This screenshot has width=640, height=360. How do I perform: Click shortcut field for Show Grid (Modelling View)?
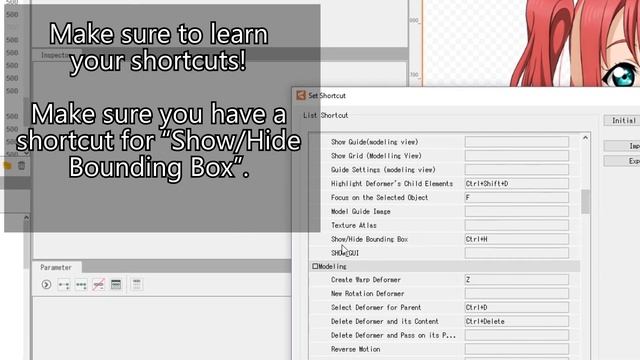516,156
